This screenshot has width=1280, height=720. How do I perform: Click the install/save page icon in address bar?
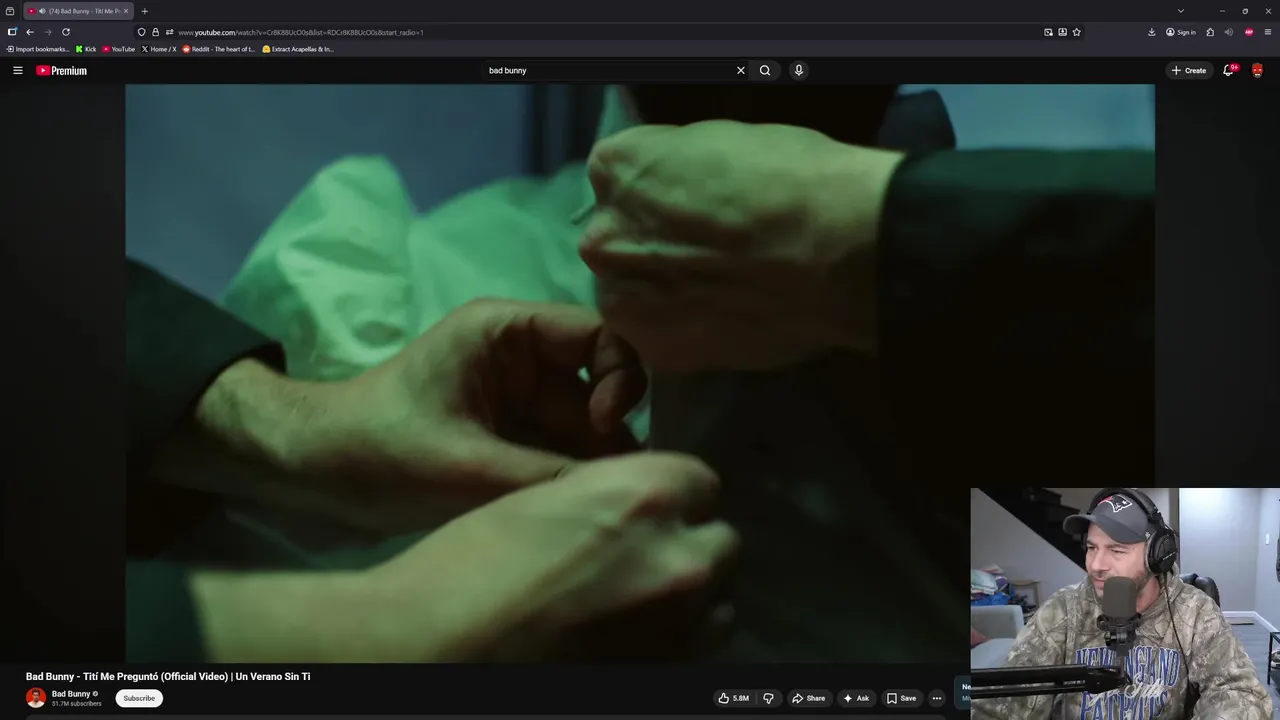pyautogui.click(x=1062, y=32)
